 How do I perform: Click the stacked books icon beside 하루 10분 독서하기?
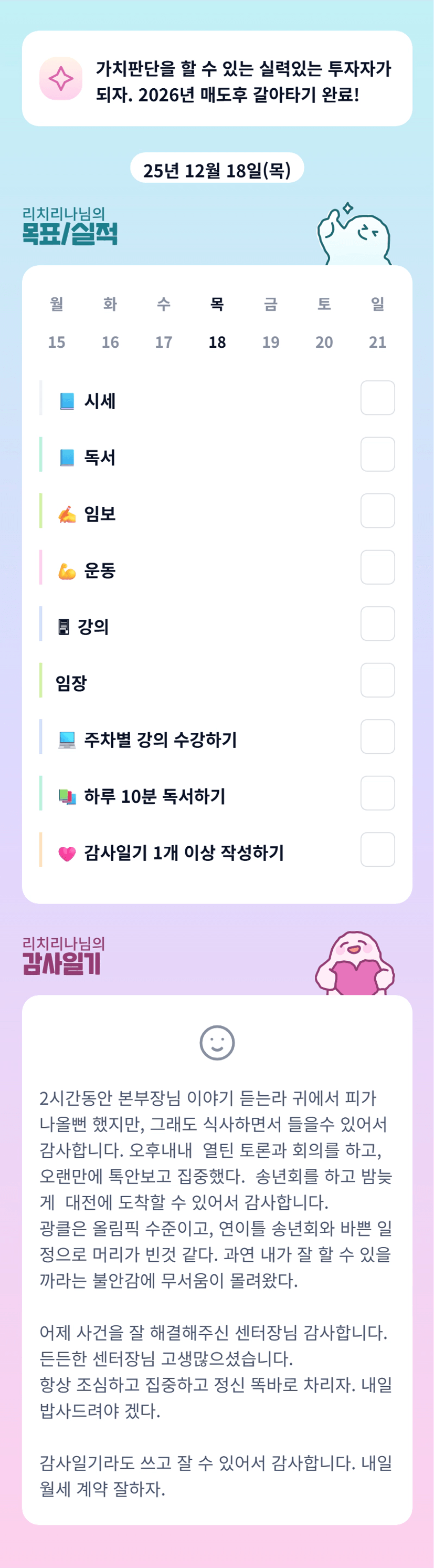[67, 796]
